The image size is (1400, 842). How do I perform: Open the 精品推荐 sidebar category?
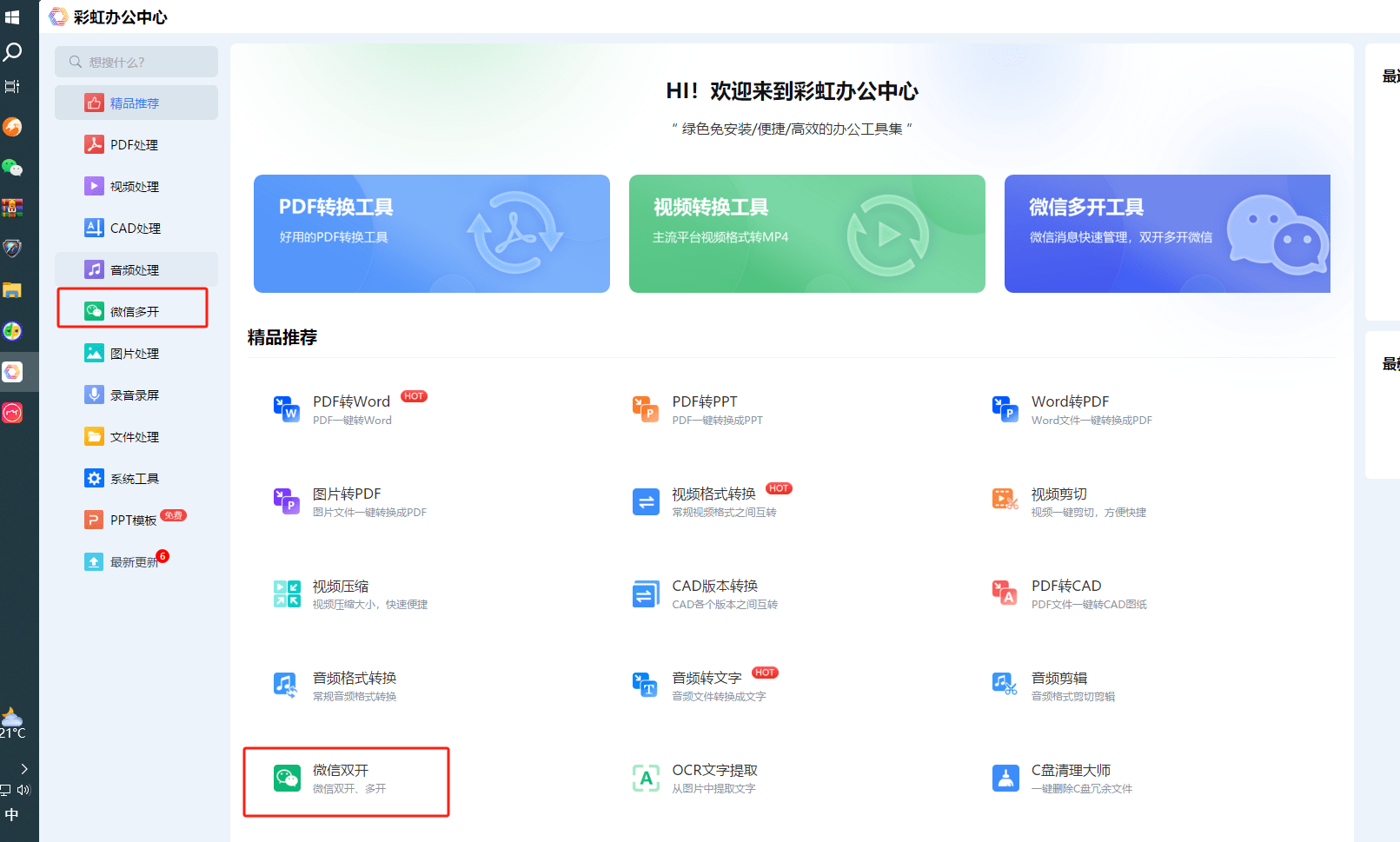pyautogui.click(x=136, y=103)
